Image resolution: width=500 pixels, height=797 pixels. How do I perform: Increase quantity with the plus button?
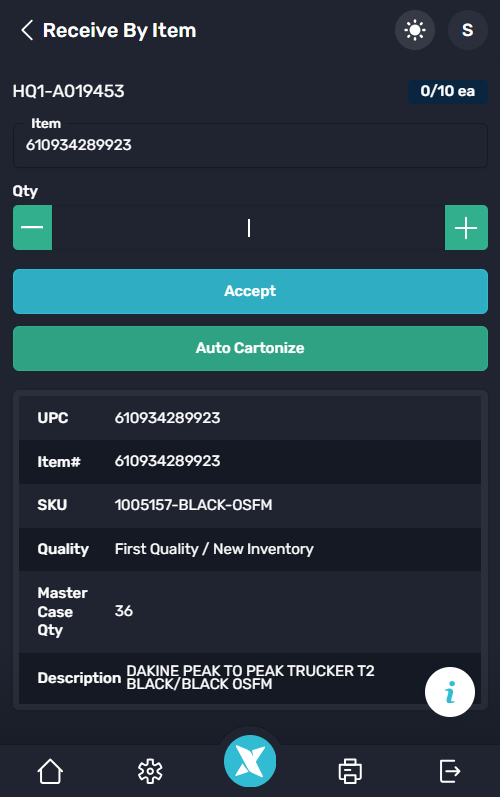pos(466,228)
